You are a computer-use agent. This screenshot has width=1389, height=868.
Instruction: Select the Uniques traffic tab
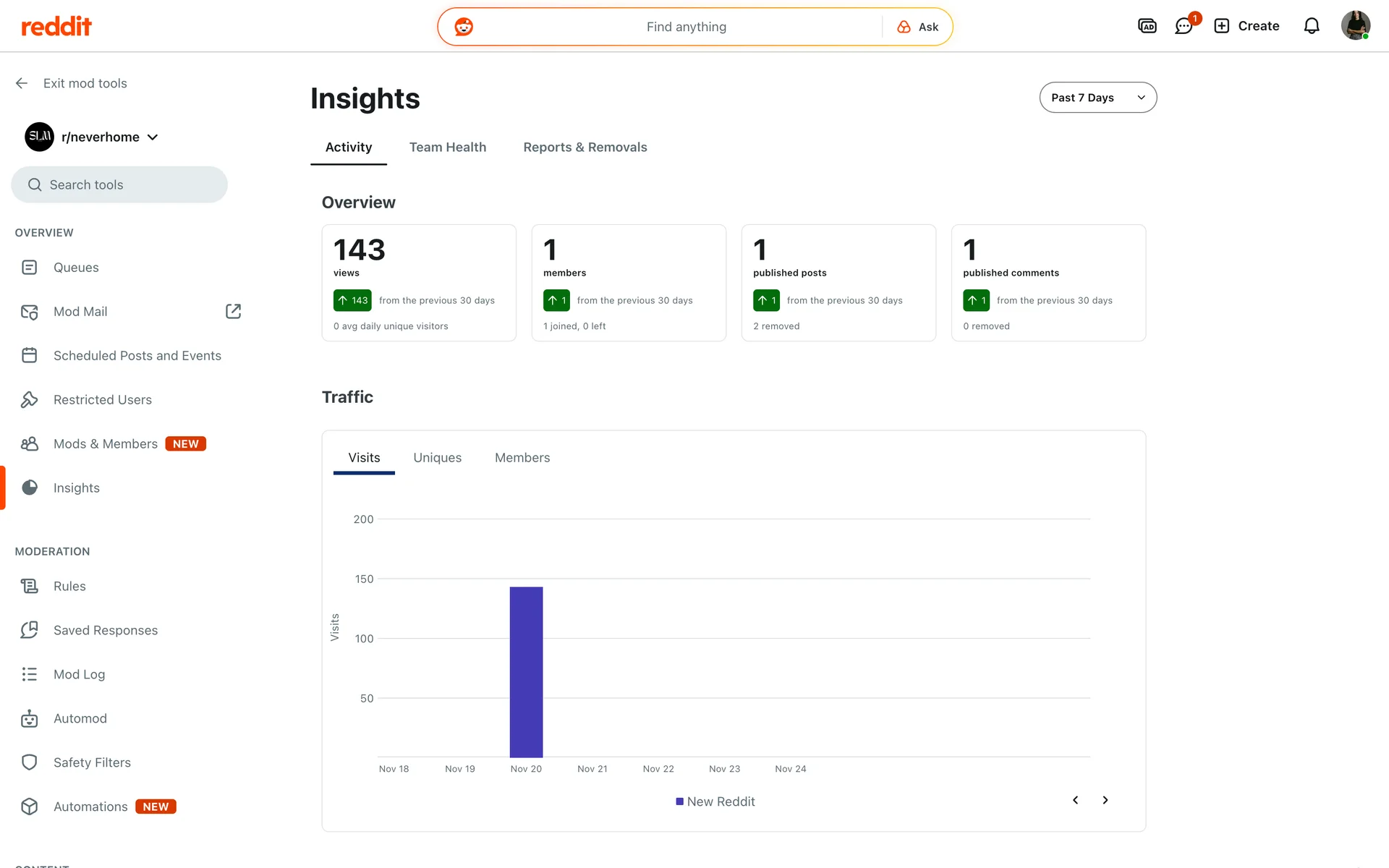(x=437, y=458)
